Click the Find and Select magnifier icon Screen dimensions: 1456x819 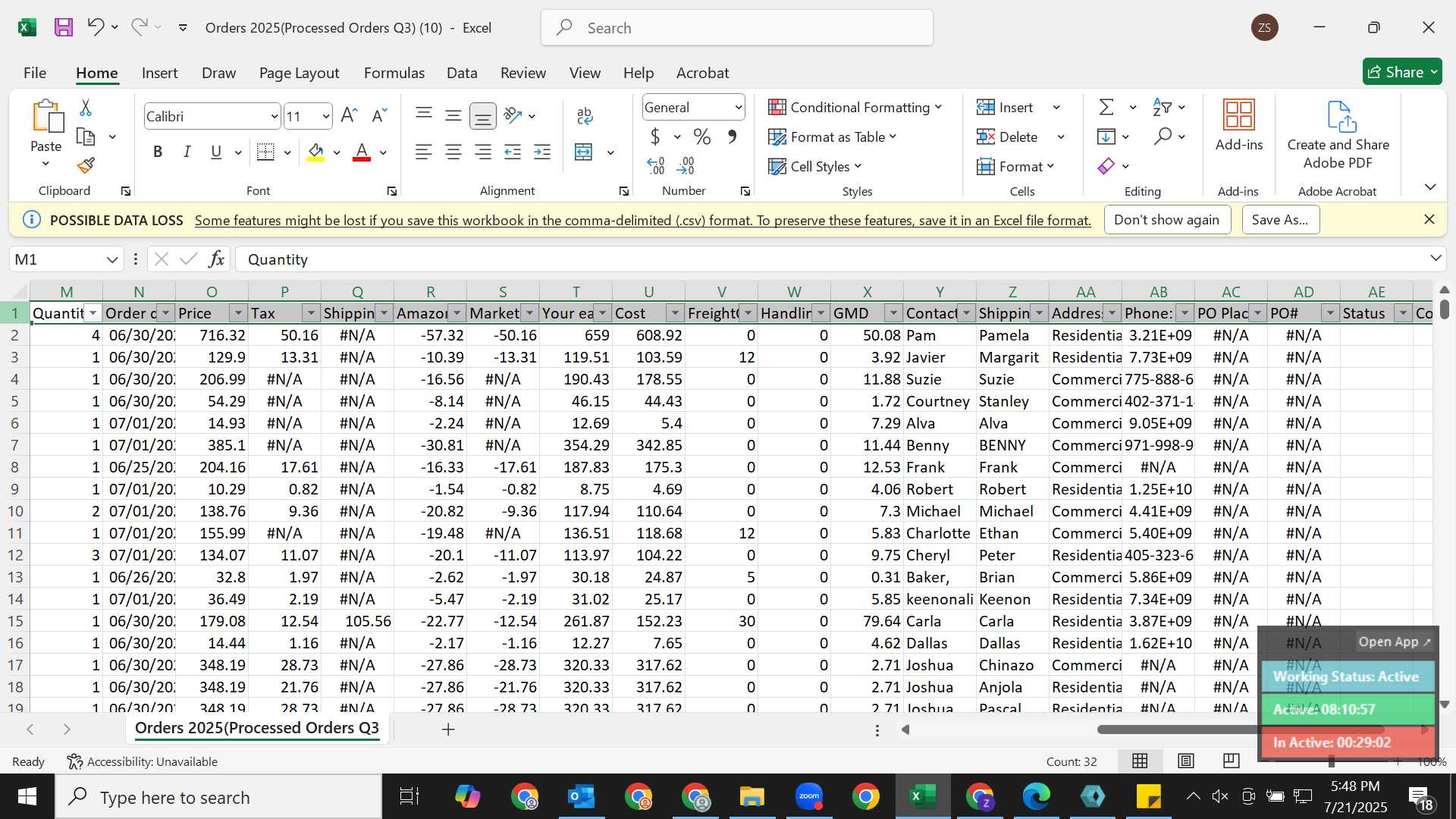point(1162,137)
